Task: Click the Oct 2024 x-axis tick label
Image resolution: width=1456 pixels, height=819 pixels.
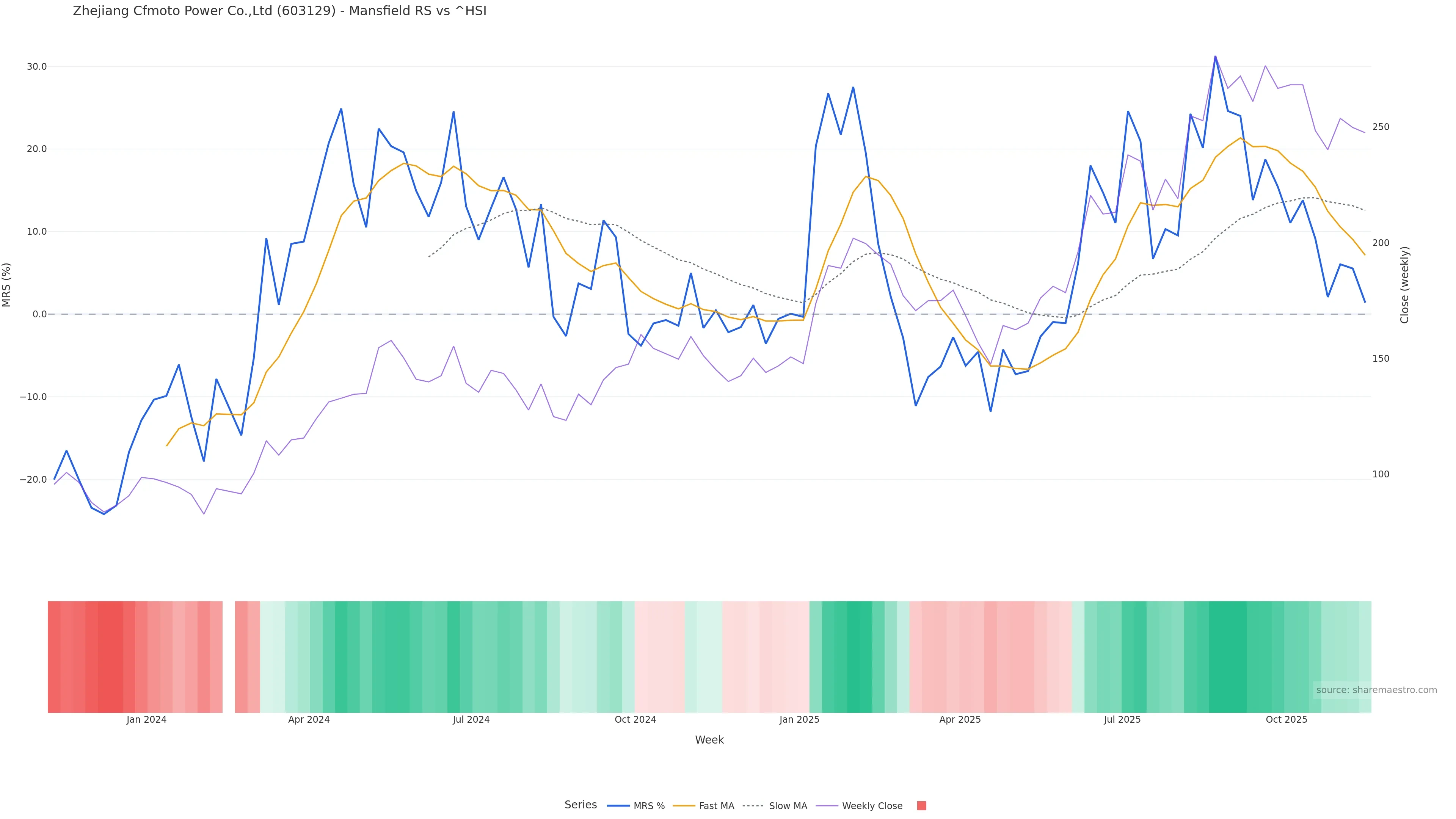Action: pos(635,720)
